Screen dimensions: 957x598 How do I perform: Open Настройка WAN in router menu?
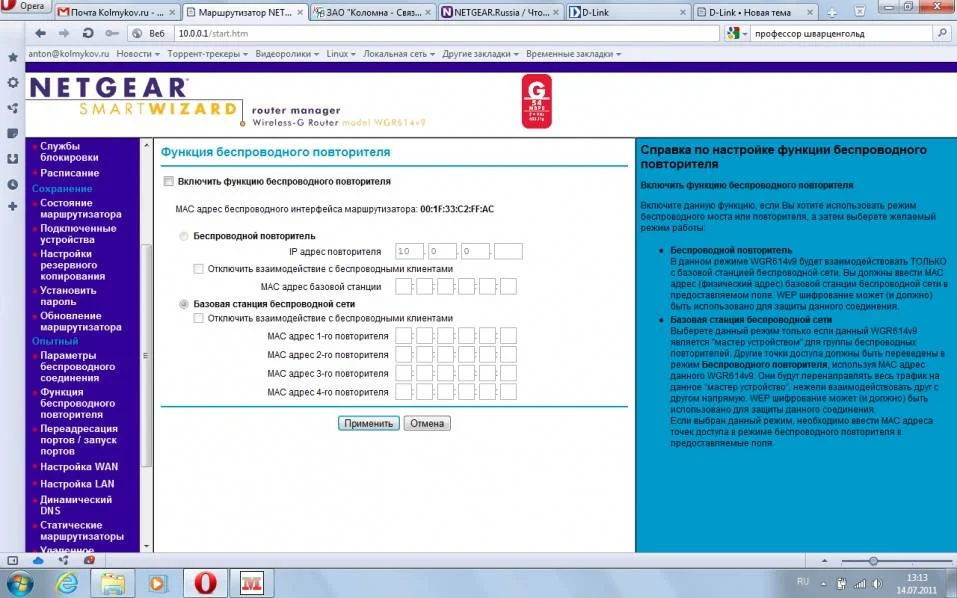coord(79,467)
